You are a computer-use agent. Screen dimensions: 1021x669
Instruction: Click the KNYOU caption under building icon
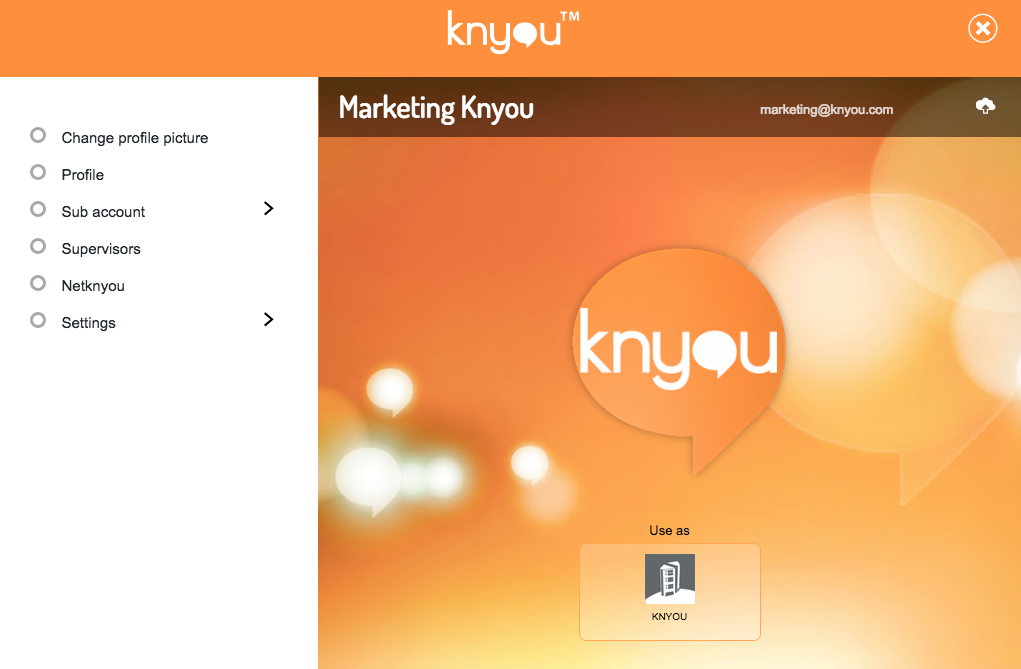click(669, 616)
